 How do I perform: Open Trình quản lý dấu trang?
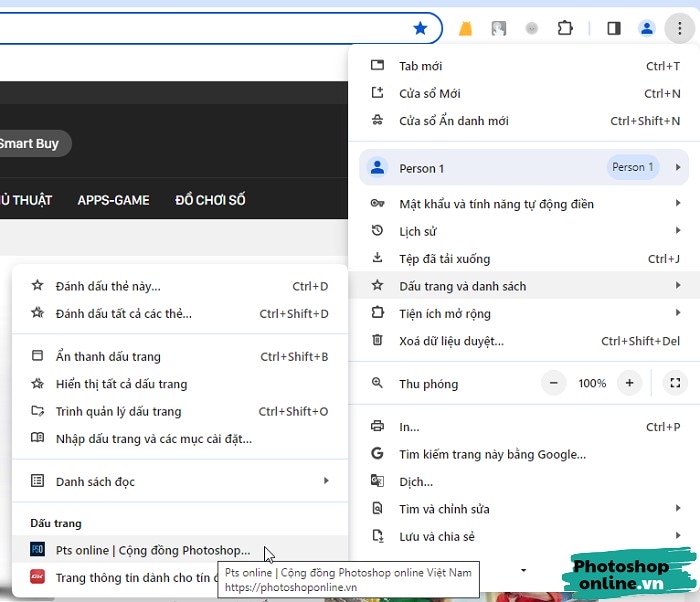click(179, 411)
